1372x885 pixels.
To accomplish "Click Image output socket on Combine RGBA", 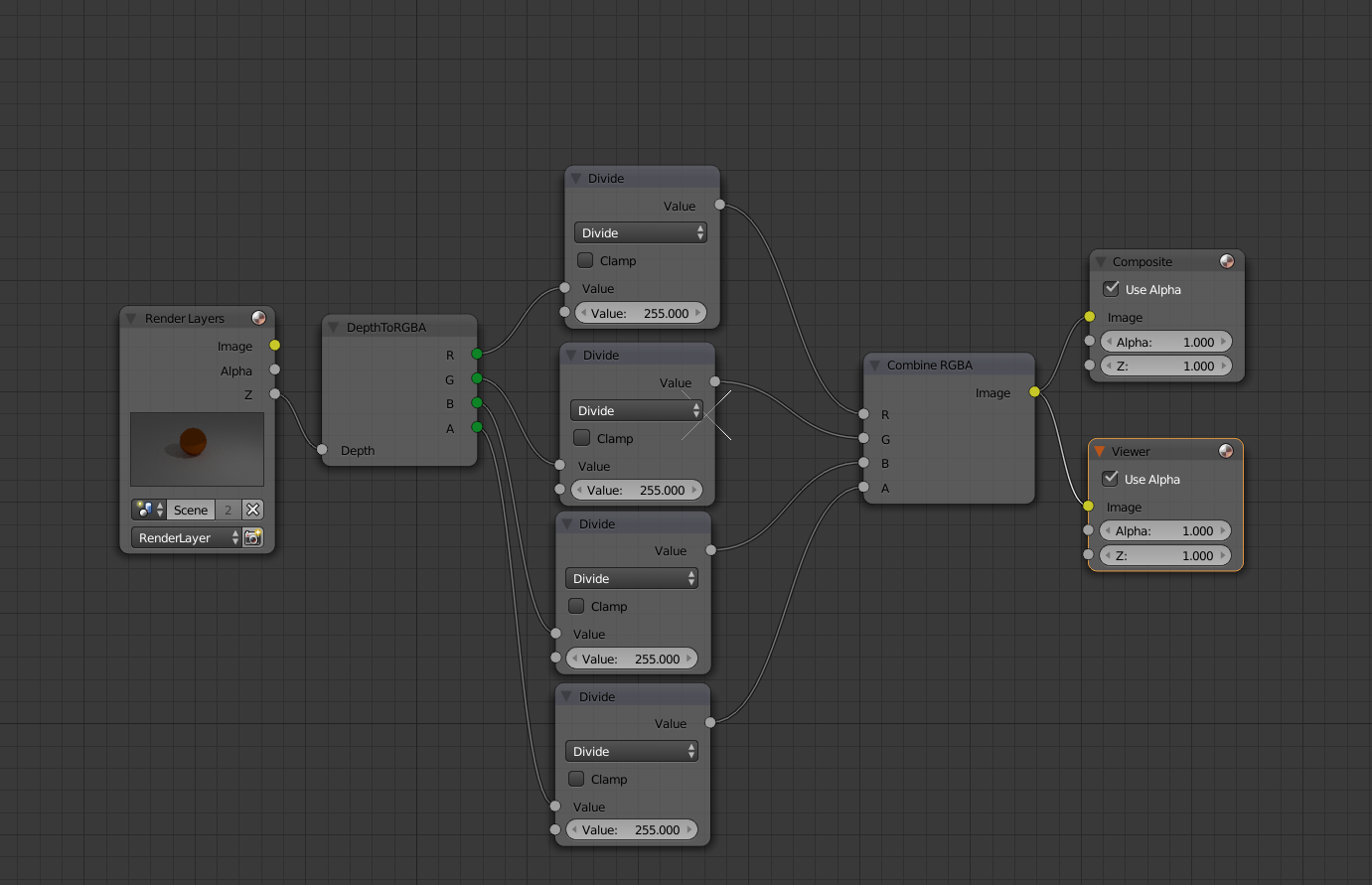I will click(x=1034, y=391).
